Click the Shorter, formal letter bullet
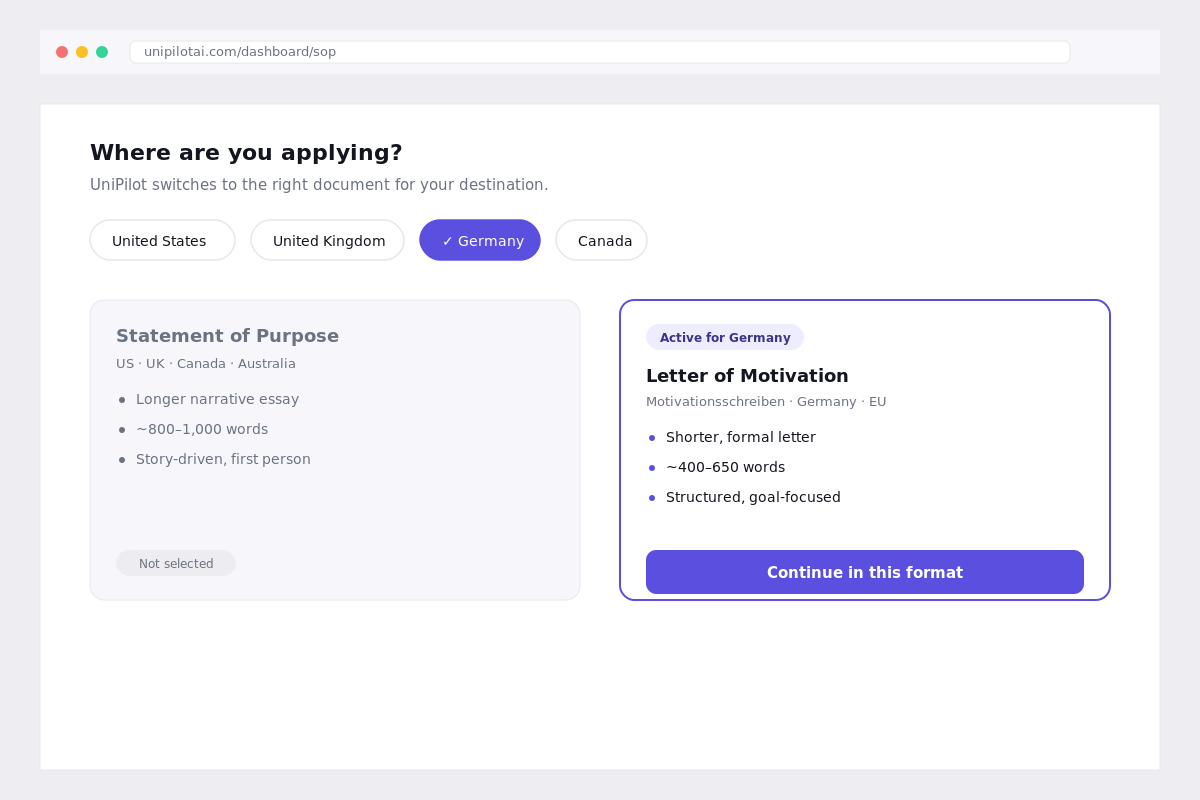This screenshot has width=1200, height=800. [x=741, y=437]
